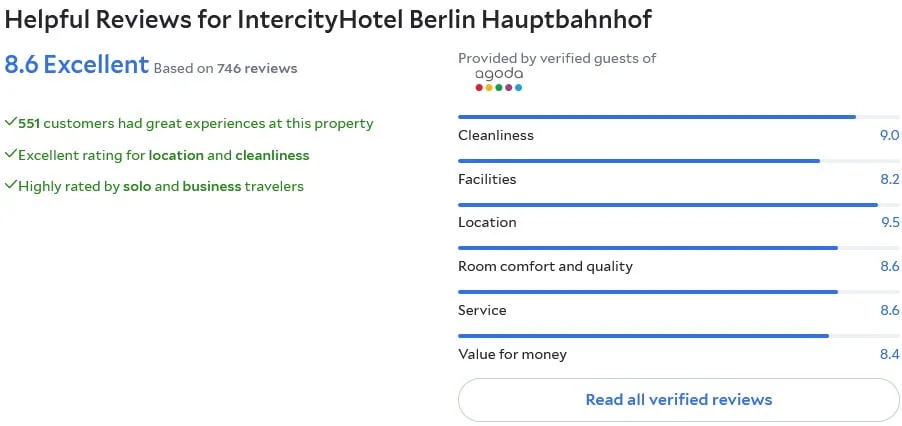The width and height of the screenshot is (902, 426).
Task: Select the Facilities 8.2 score
Action: coord(889,179)
